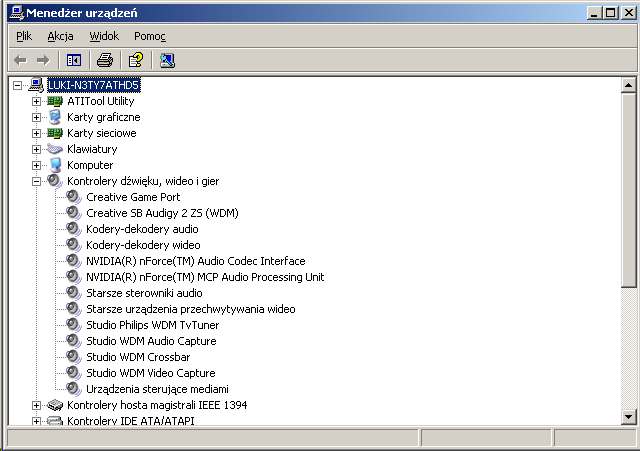The width and height of the screenshot is (640, 451).
Task: Click the nForce MCP Audio Processing Unit icon
Action: pos(74,277)
